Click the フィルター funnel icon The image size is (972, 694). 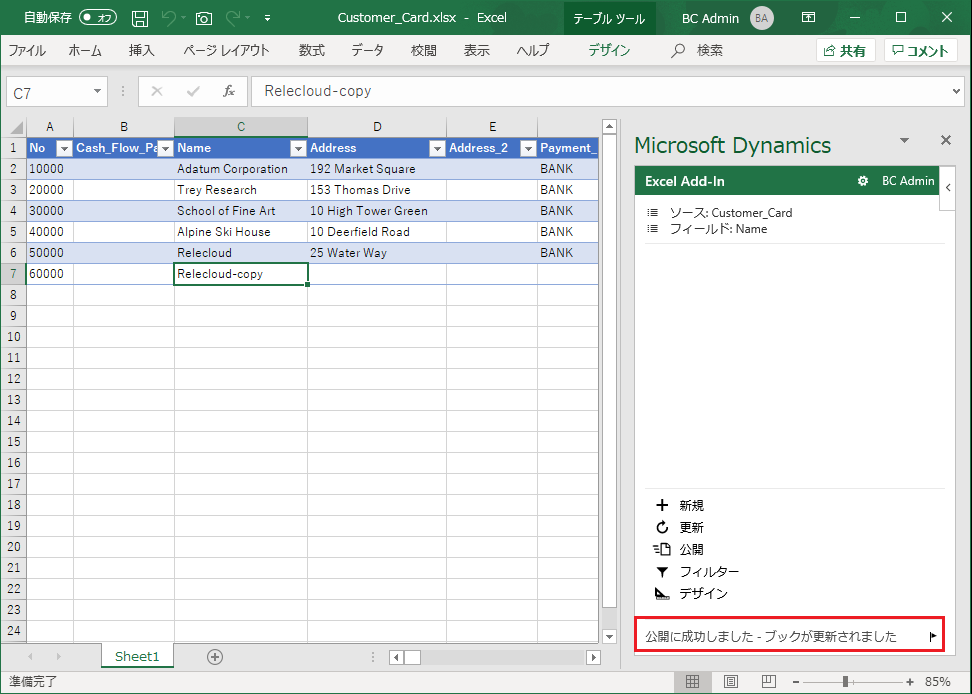[662, 571]
